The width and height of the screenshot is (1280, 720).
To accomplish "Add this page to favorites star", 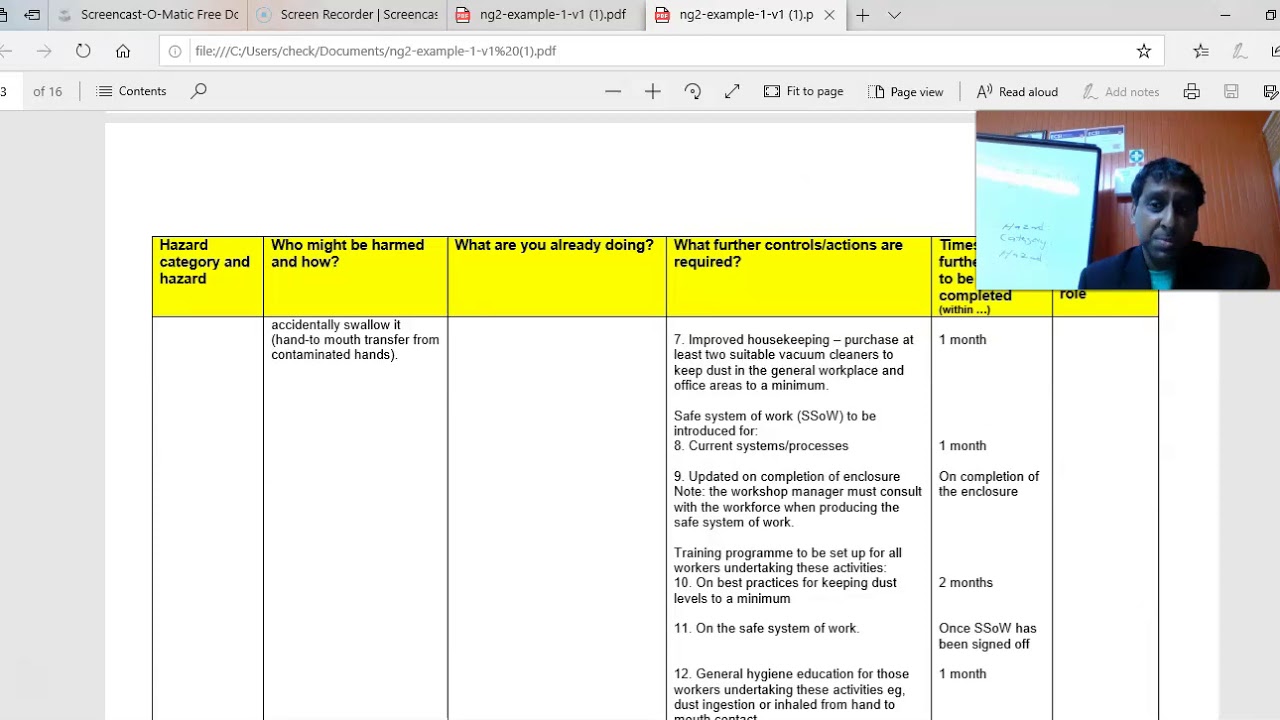I will pyautogui.click(x=1144, y=51).
